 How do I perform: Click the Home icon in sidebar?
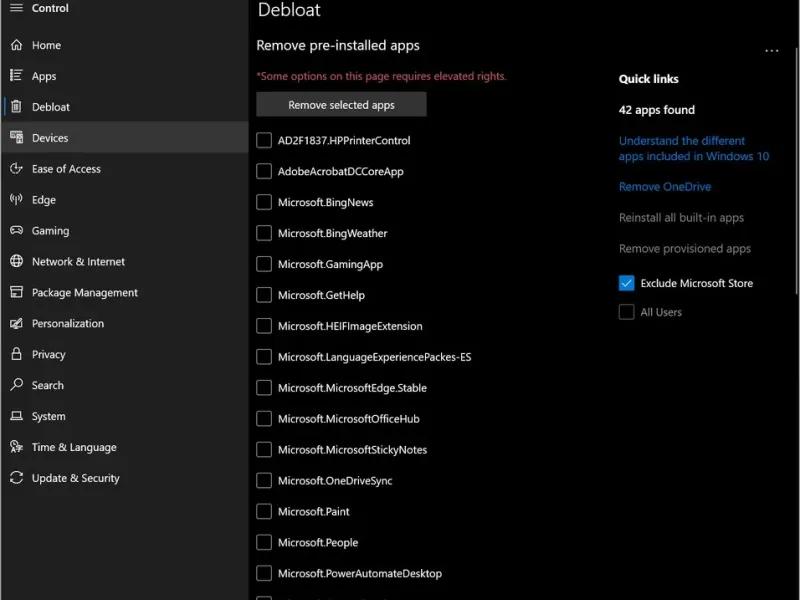pos(16,45)
